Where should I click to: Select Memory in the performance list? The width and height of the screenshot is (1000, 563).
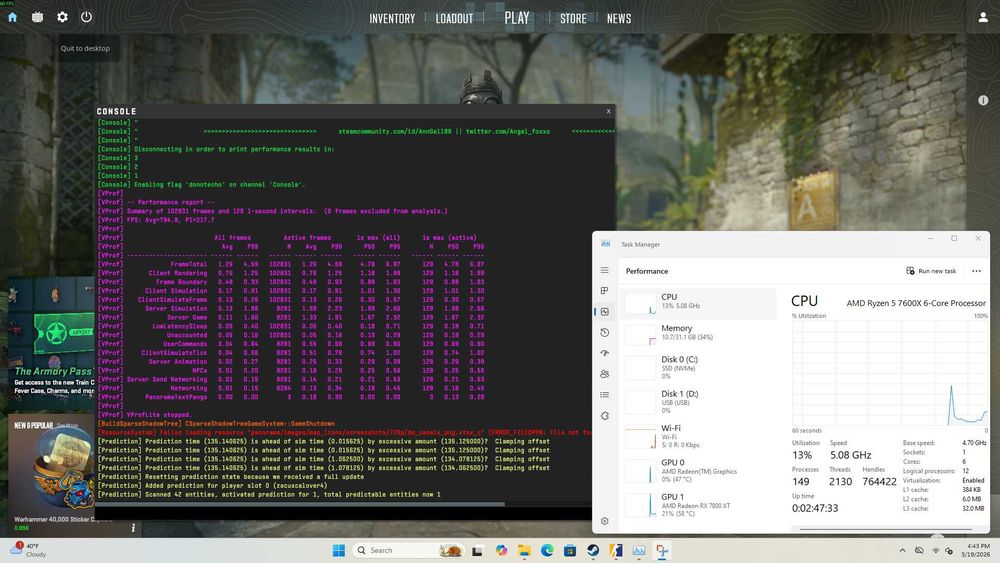[698, 333]
